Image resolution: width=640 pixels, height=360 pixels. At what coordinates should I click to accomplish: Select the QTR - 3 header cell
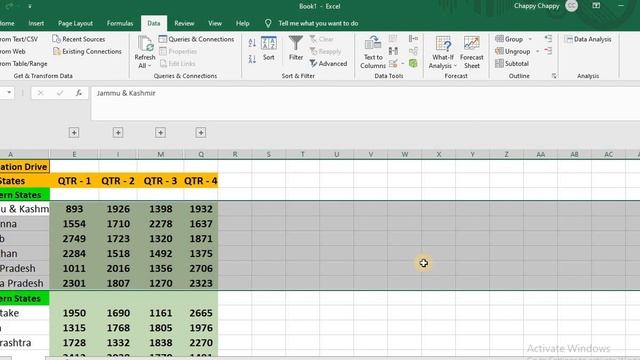click(160, 181)
